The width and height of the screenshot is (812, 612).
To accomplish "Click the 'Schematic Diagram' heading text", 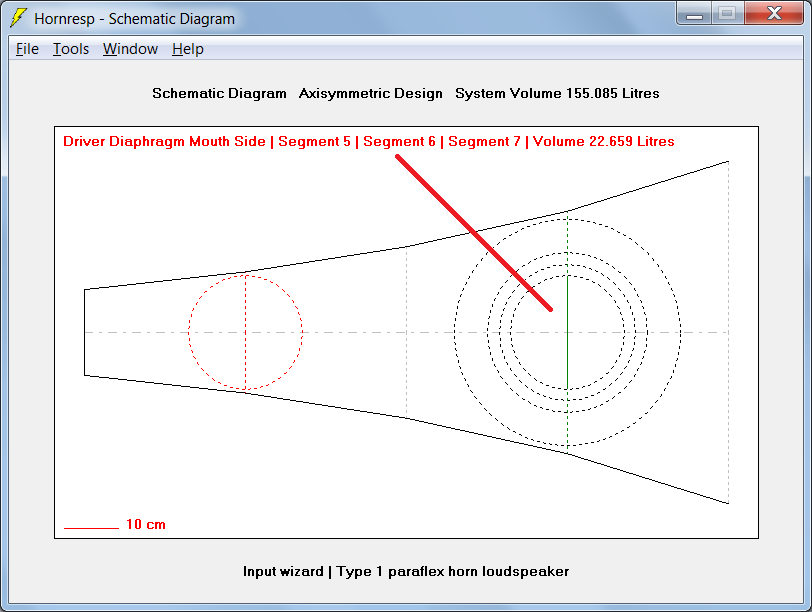I will (219, 93).
